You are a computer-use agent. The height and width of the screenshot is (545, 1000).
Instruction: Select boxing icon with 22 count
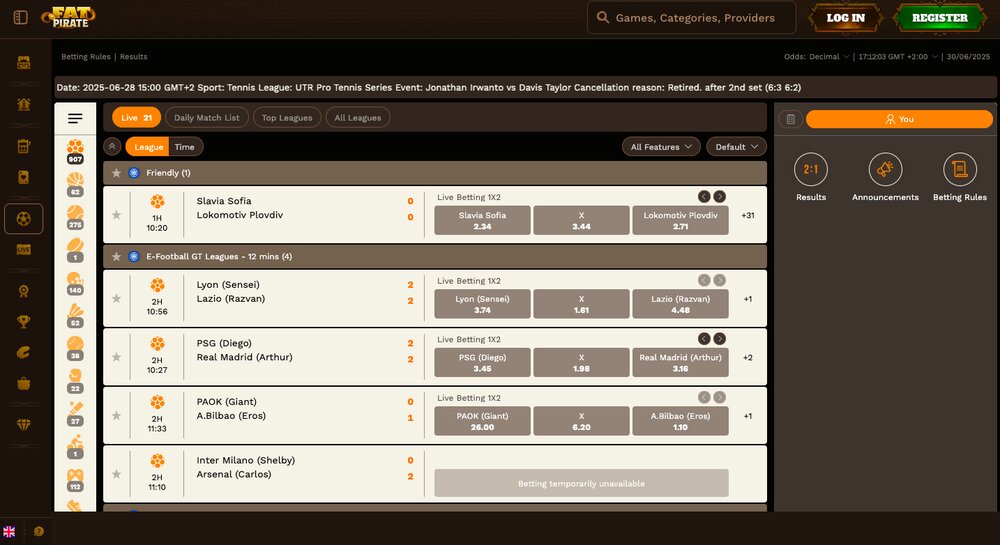pyautogui.click(x=75, y=381)
